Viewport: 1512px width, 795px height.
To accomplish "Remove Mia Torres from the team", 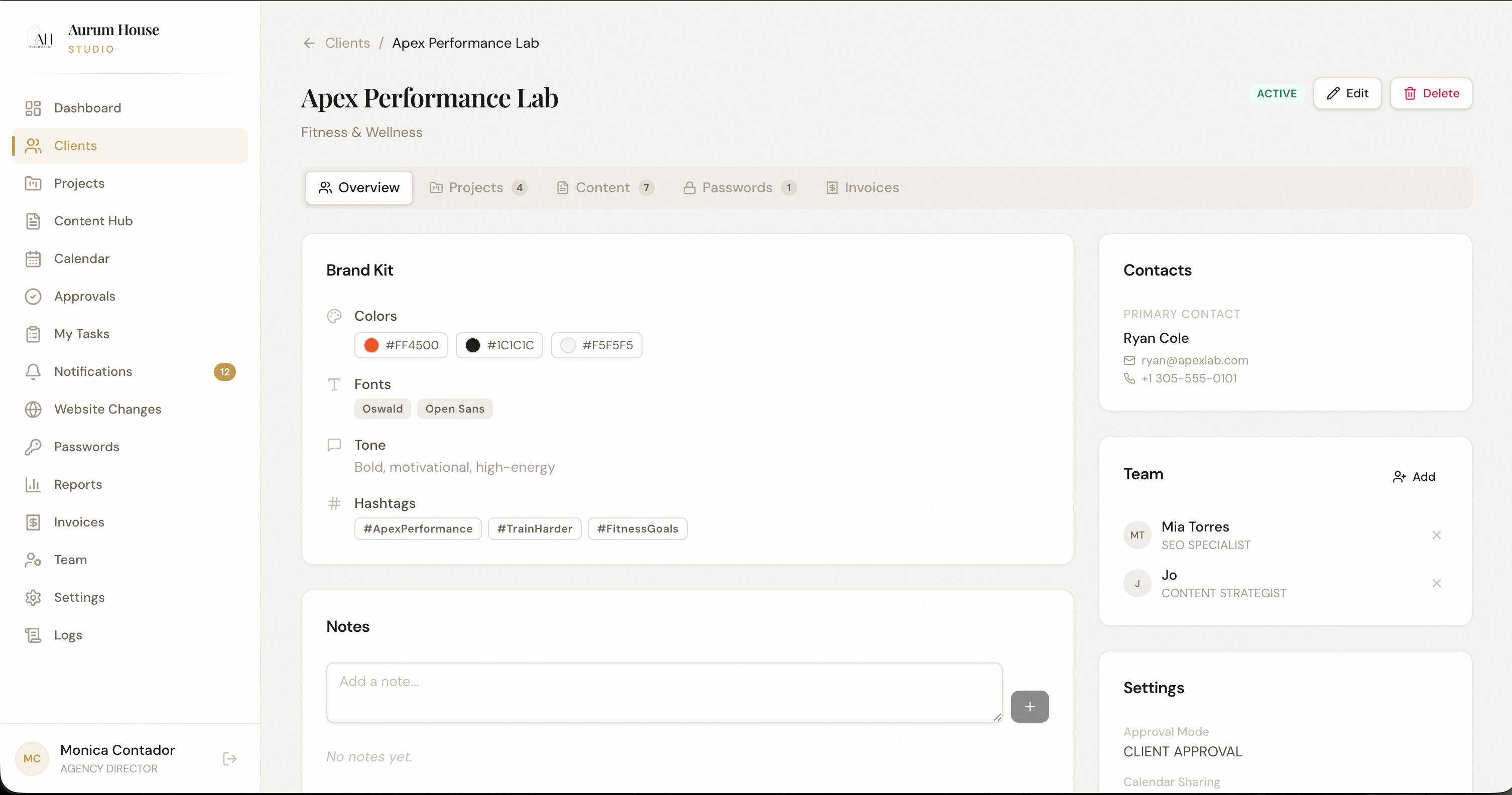I will (x=1436, y=535).
